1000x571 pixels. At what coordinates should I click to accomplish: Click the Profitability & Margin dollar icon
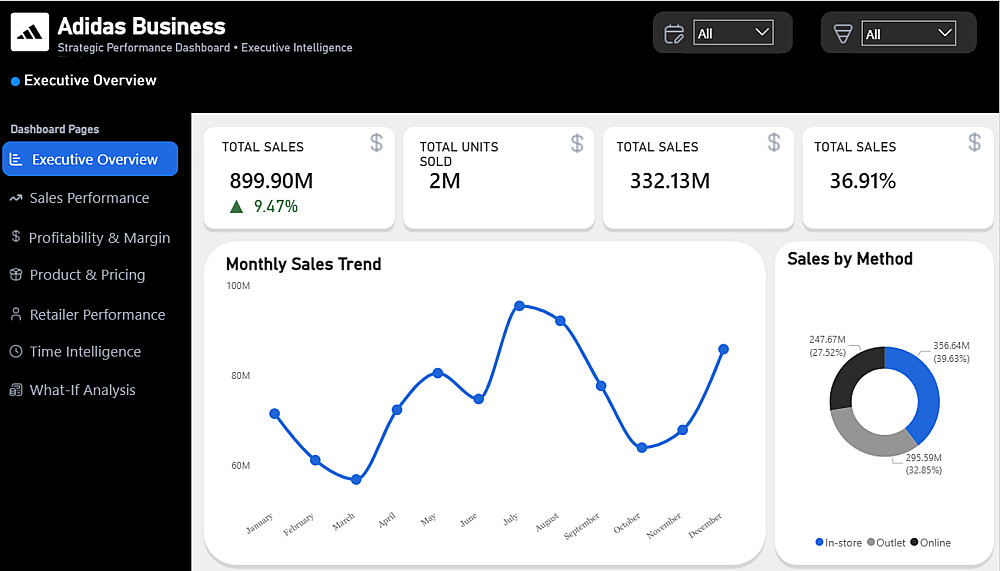(x=16, y=237)
